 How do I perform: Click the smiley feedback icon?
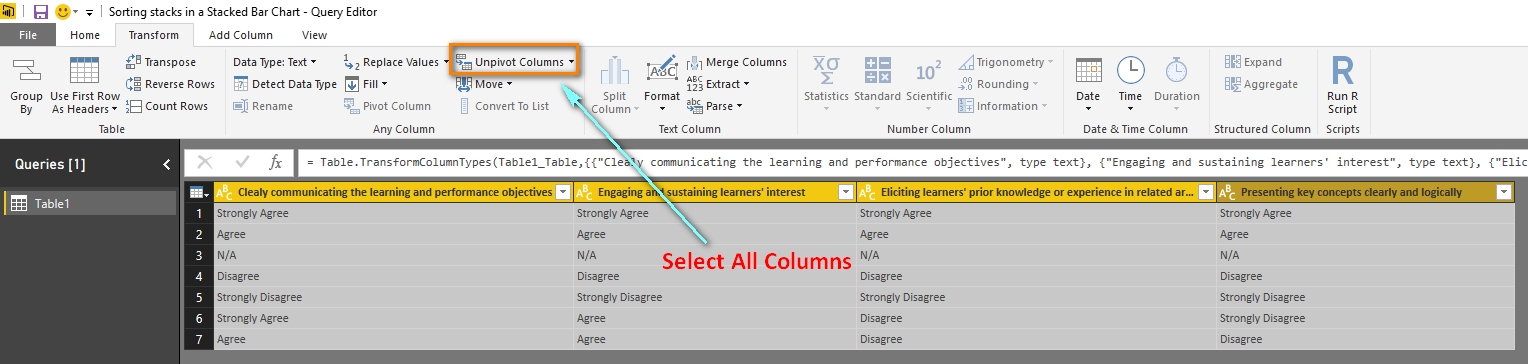[63, 11]
